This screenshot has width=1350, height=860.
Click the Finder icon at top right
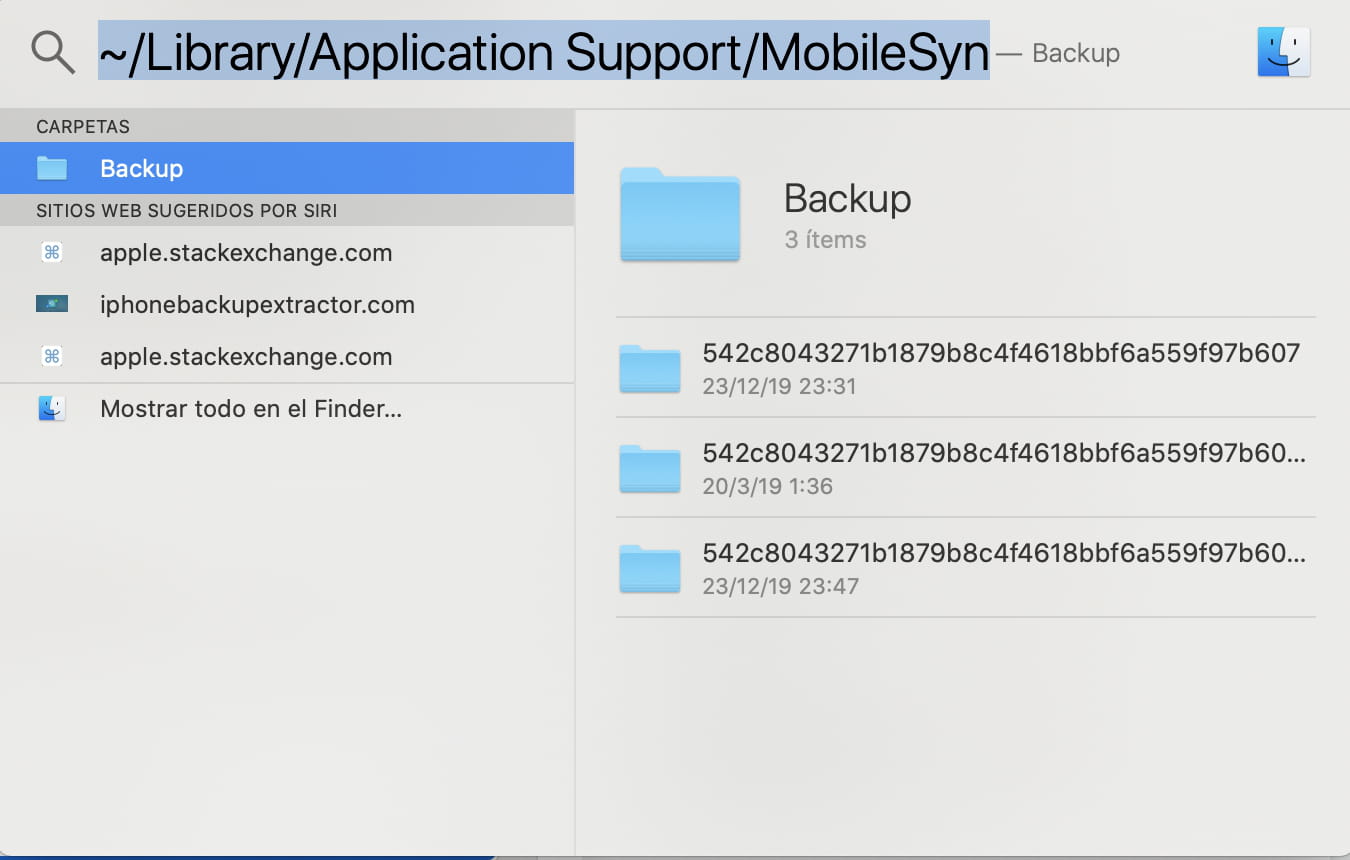point(1283,52)
